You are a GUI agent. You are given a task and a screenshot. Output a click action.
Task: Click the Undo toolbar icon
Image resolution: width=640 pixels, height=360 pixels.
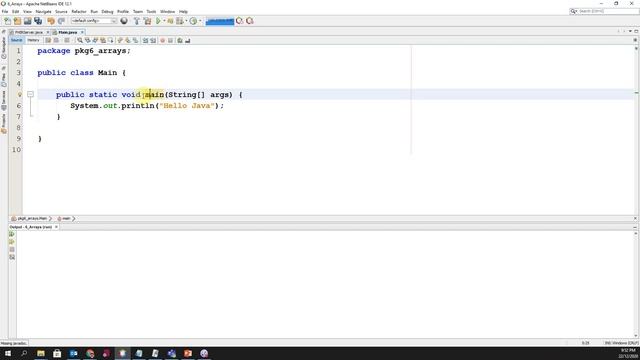[x=51, y=21]
